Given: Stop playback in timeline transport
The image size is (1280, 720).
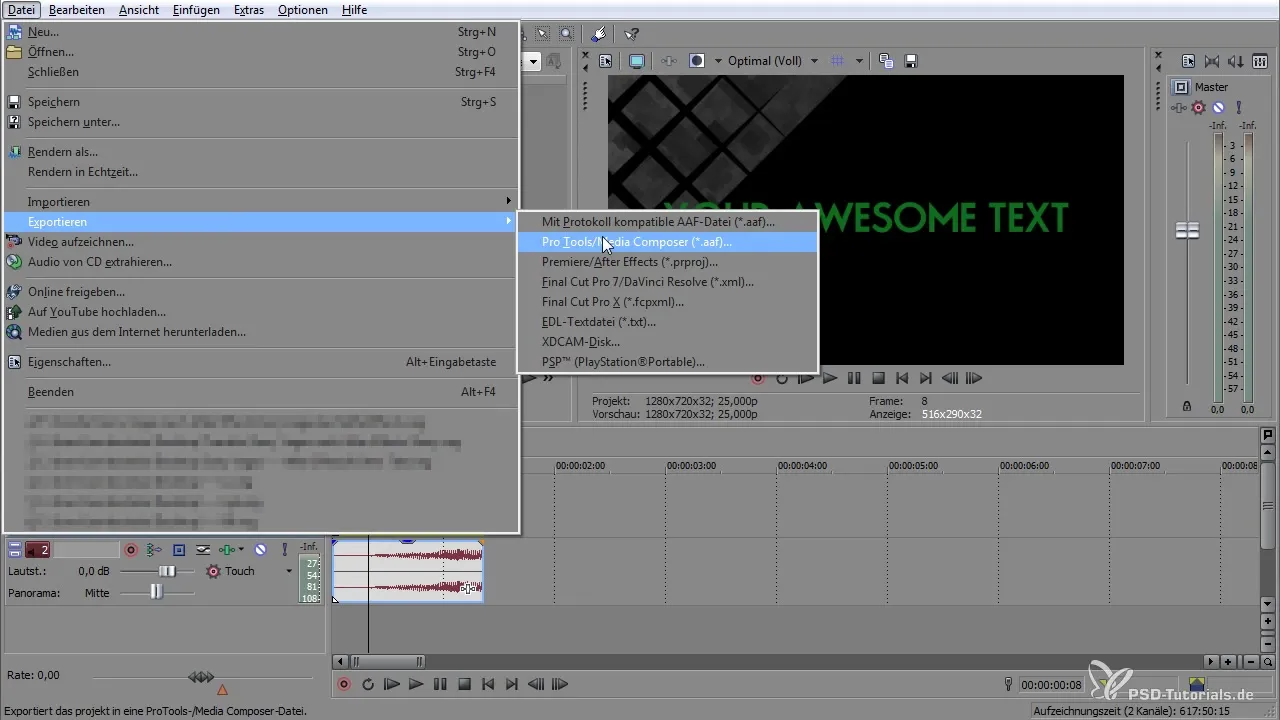Looking at the screenshot, I should [464, 685].
